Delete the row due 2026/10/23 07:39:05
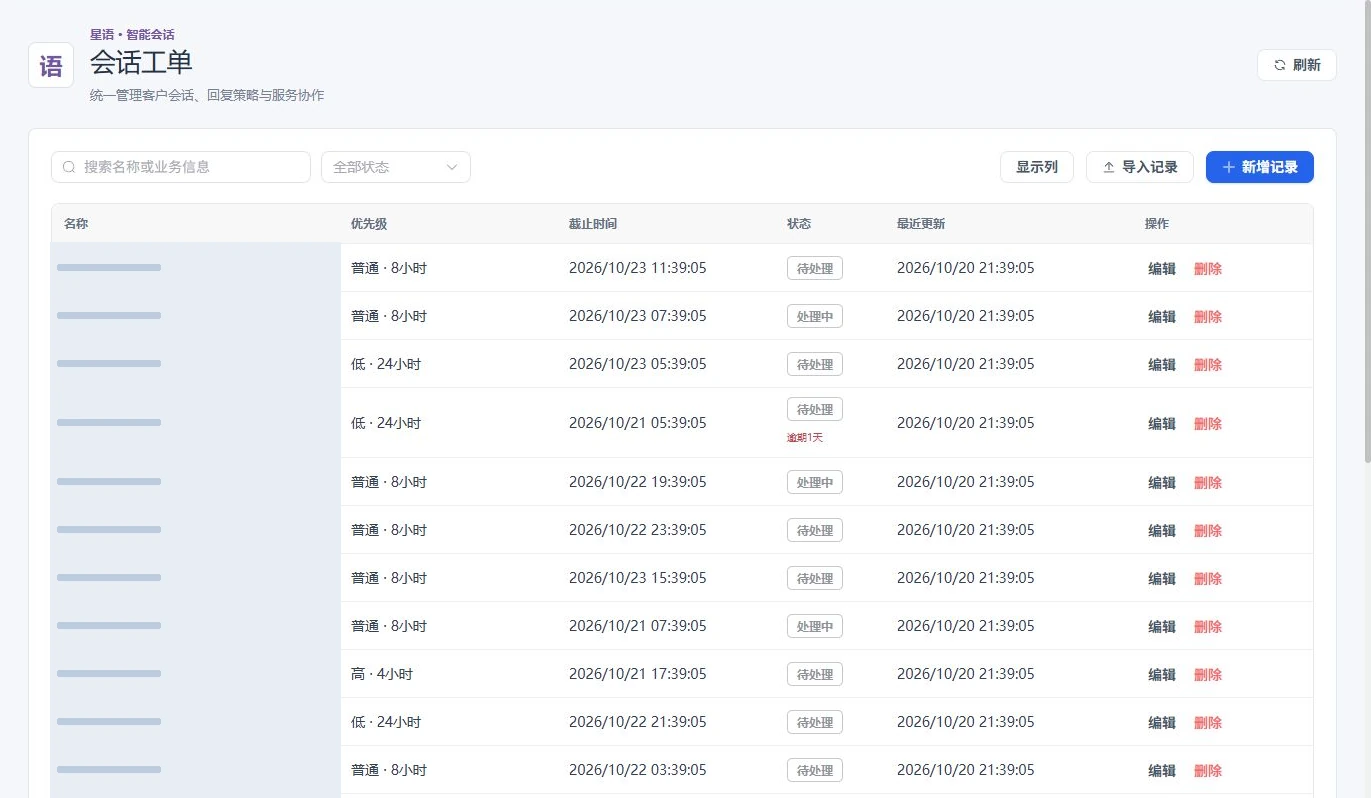Screen dimensions: 1371x798 [1208, 317]
